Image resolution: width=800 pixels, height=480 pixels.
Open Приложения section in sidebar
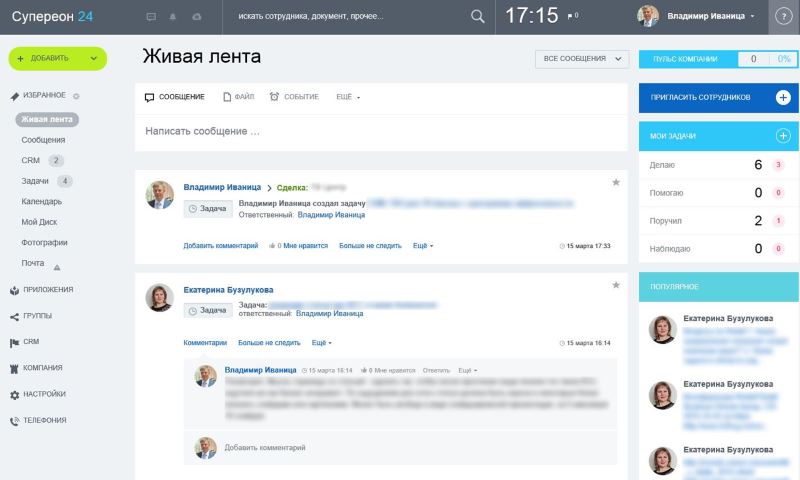tap(42, 290)
